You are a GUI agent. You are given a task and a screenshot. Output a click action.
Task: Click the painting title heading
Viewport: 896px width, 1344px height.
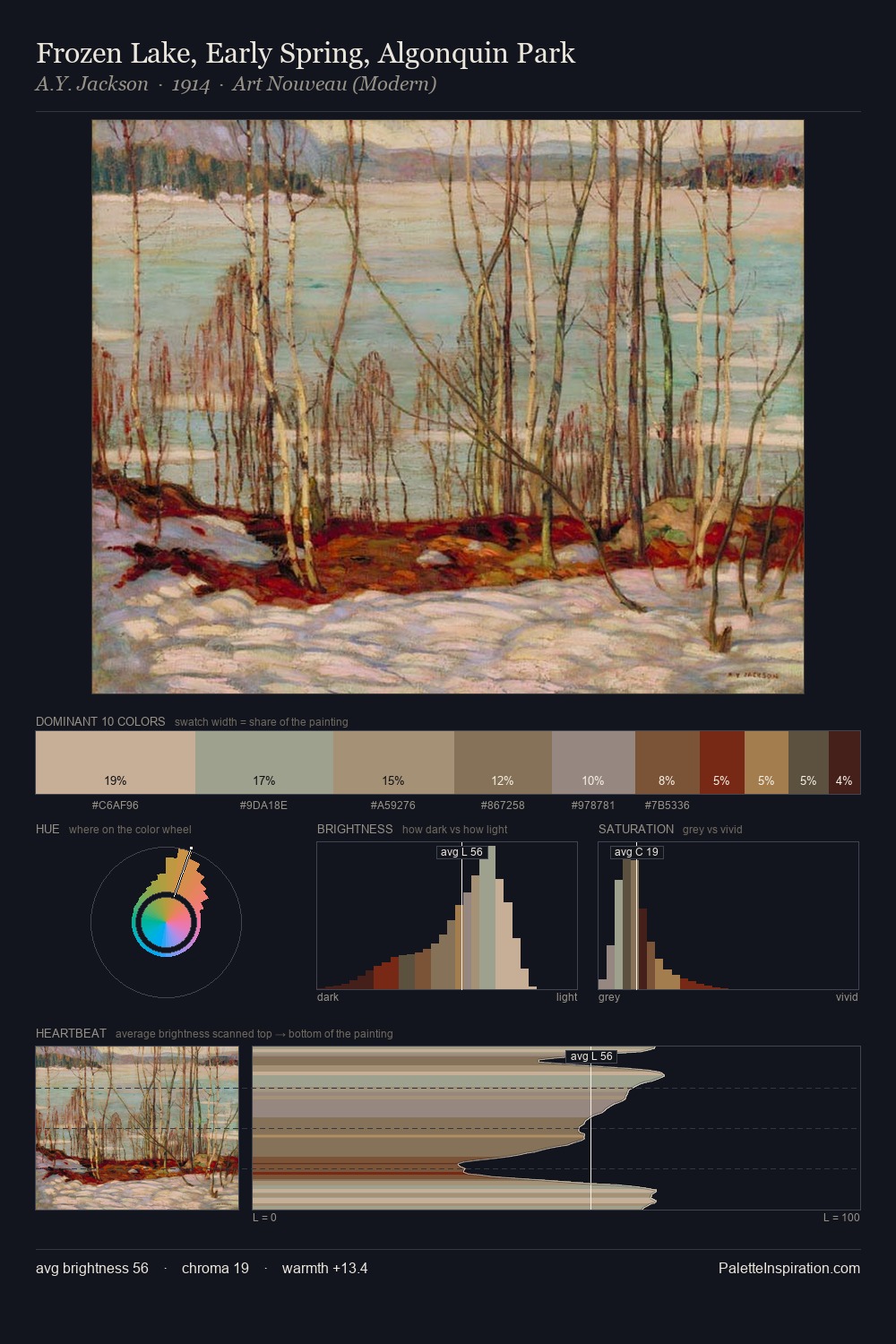point(306,54)
